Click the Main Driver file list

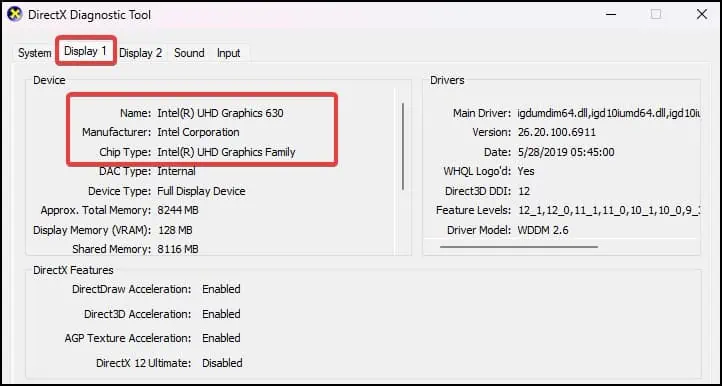[x=609, y=113]
